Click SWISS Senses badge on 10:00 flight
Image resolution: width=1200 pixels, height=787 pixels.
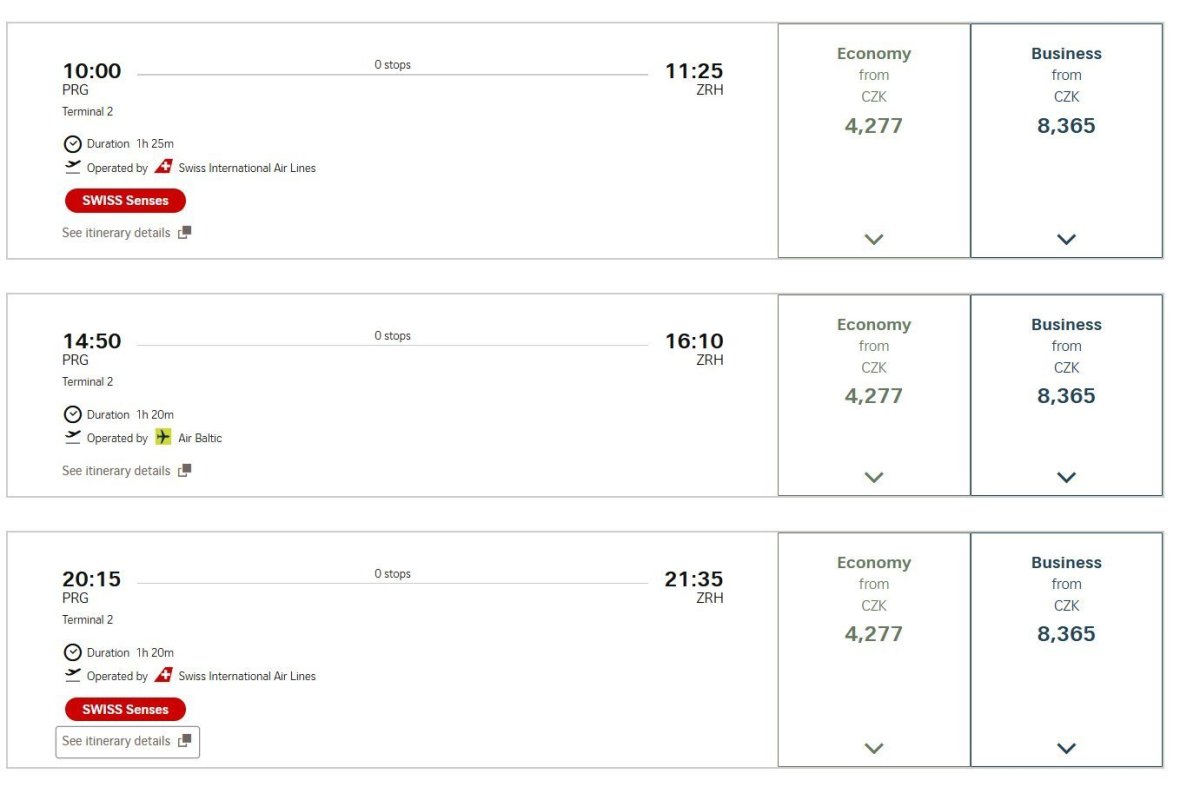click(x=125, y=201)
